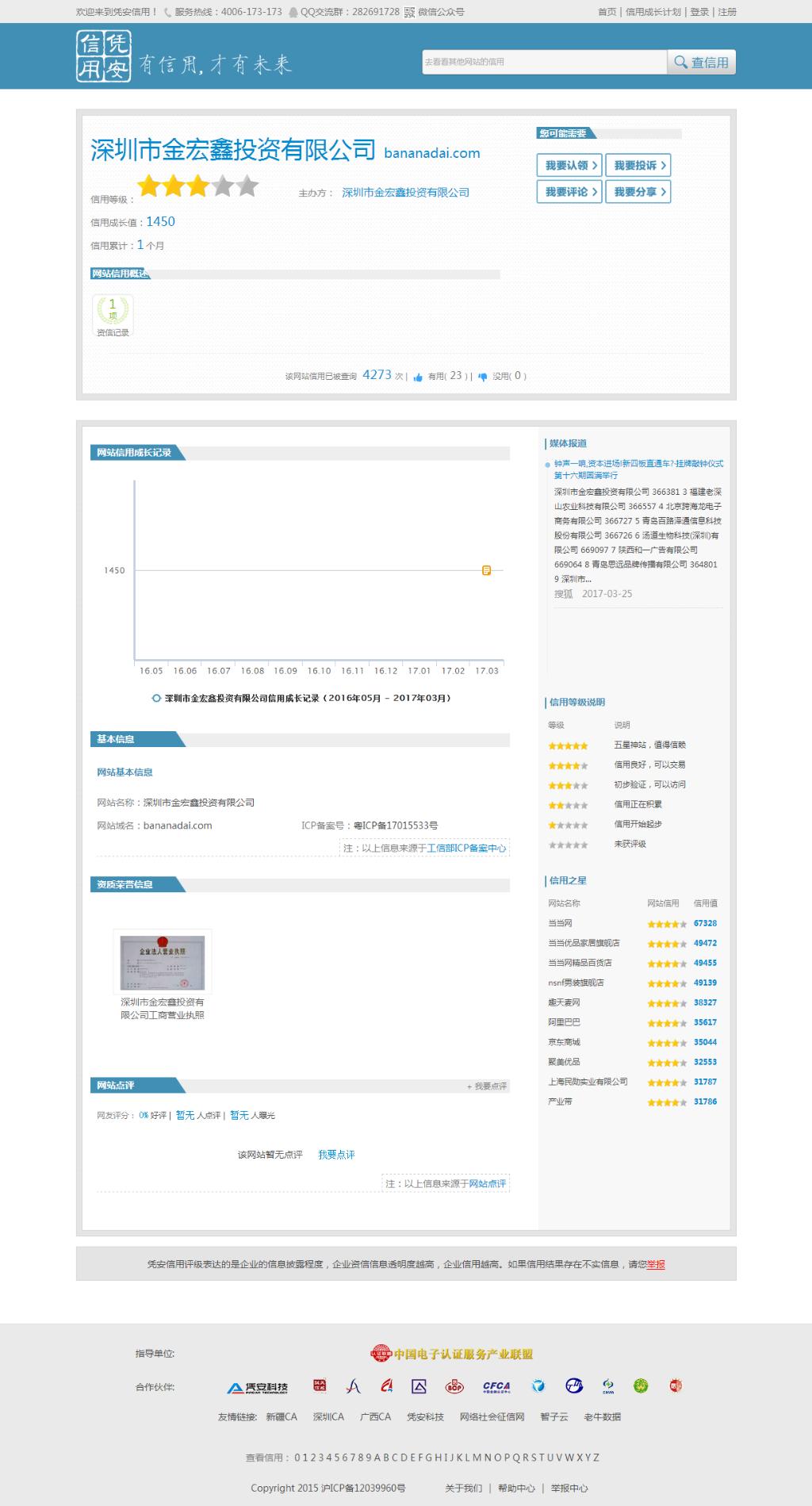The image size is (812, 1506).
Task: Click the thumbs-down 没用 icon
Action: point(482,377)
